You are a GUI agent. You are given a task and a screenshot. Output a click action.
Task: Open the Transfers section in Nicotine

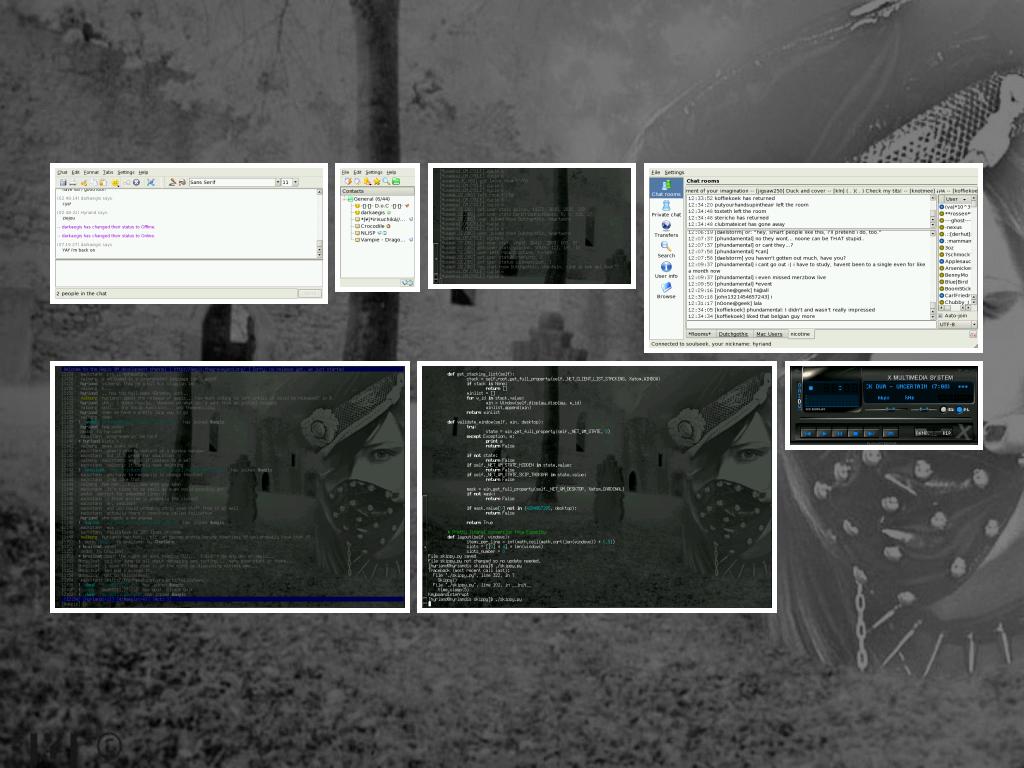point(665,229)
